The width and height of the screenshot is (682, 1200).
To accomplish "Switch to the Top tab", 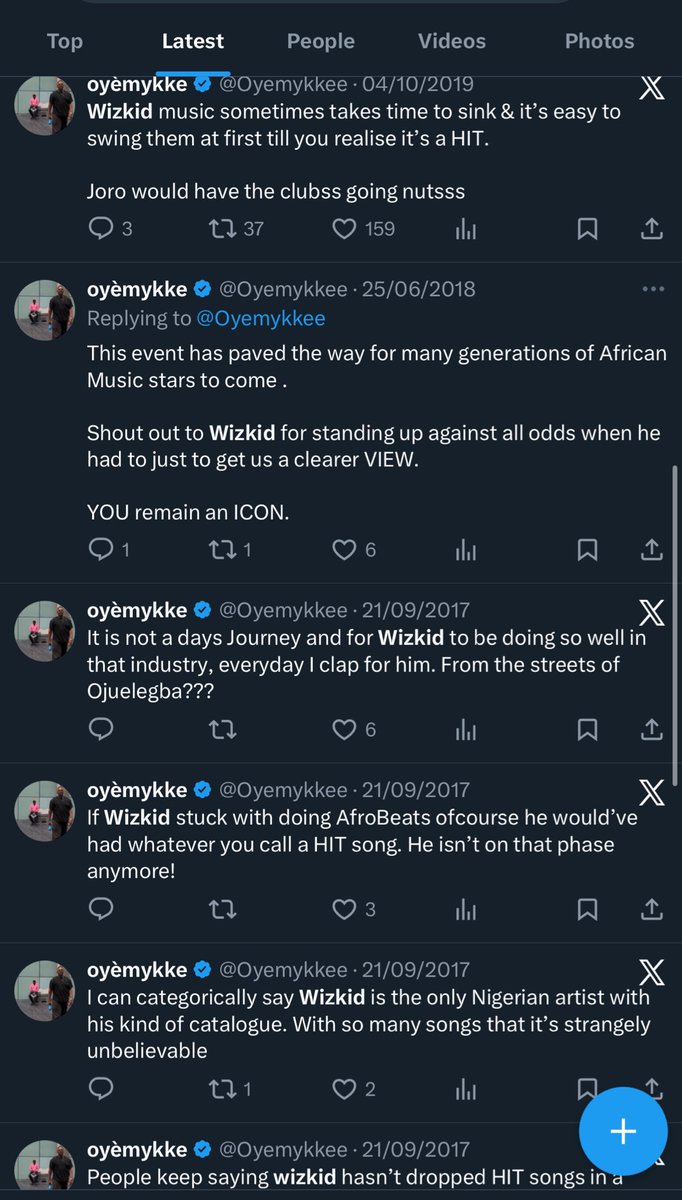I will click(x=65, y=41).
